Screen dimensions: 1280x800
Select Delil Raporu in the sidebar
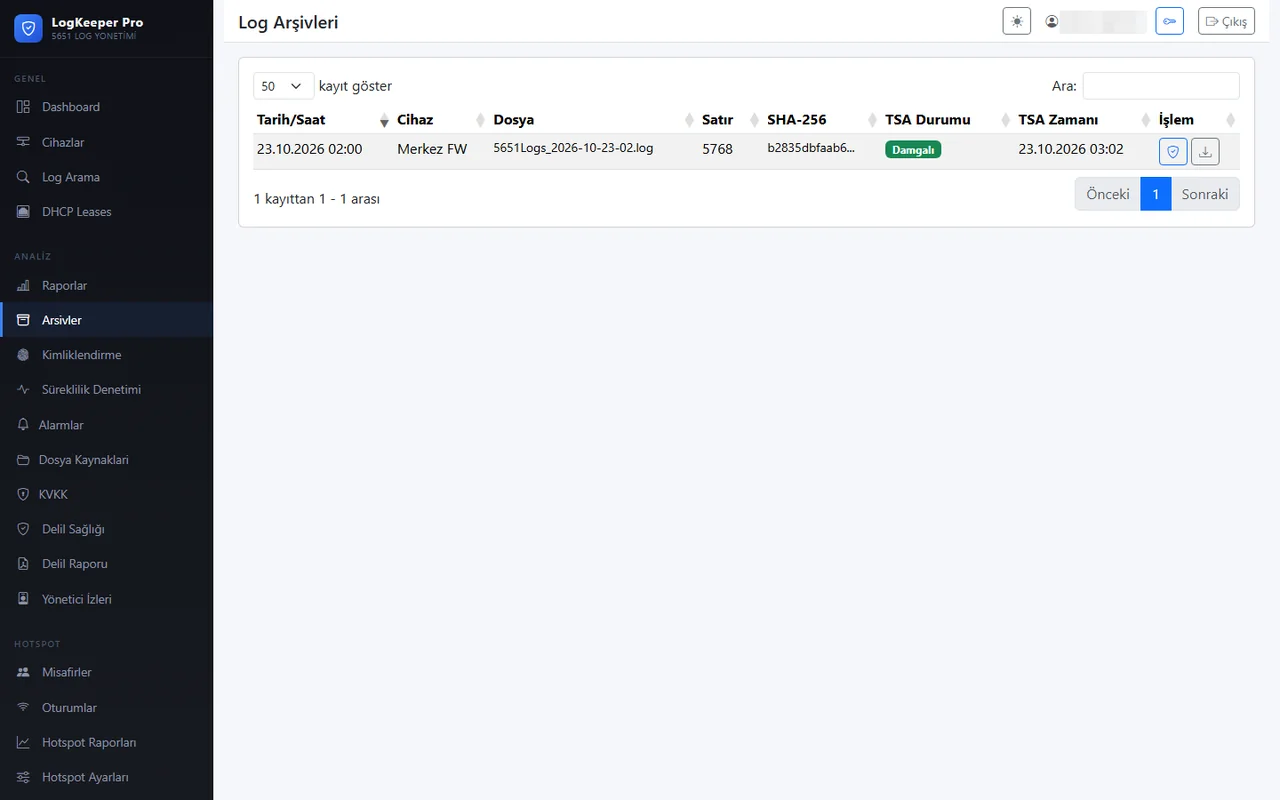tap(106, 564)
